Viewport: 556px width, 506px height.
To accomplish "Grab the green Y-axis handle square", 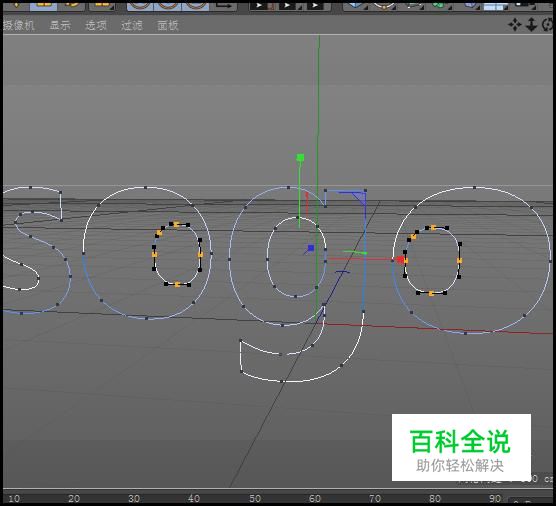I will [300, 157].
